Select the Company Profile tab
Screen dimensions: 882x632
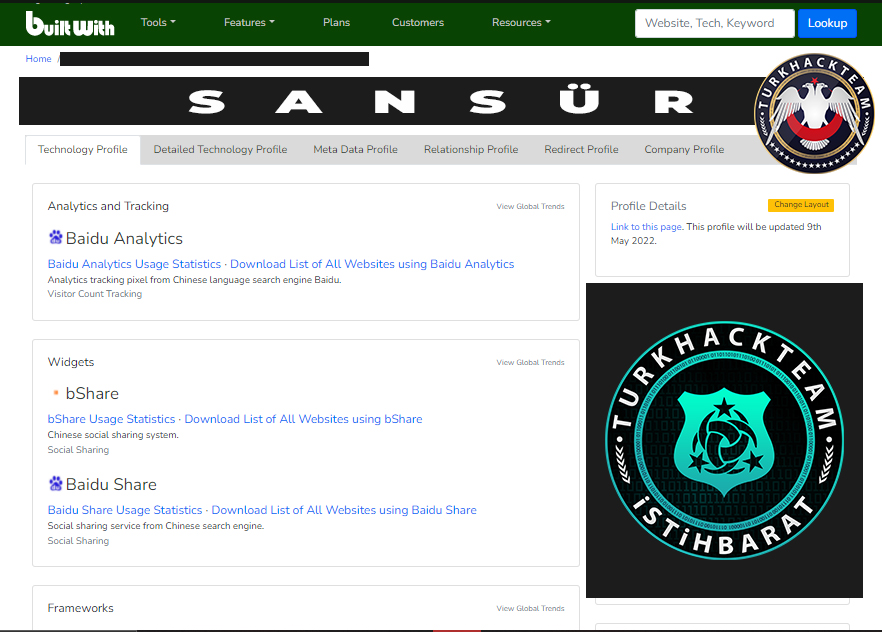684,150
